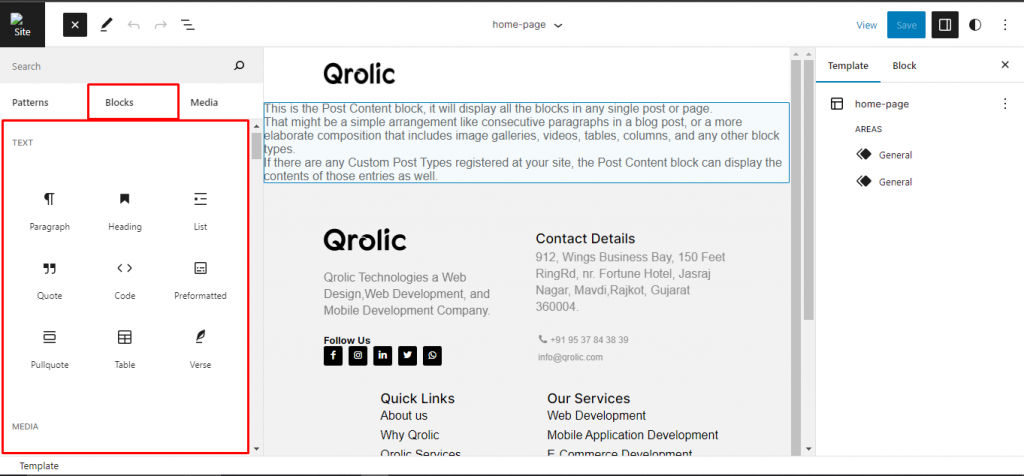Click the home-page template layout icon

pos(837,104)
